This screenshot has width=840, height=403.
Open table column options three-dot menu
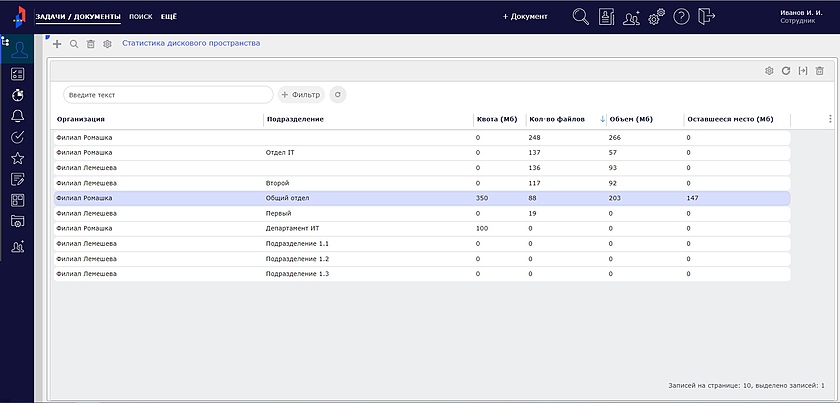830,119
